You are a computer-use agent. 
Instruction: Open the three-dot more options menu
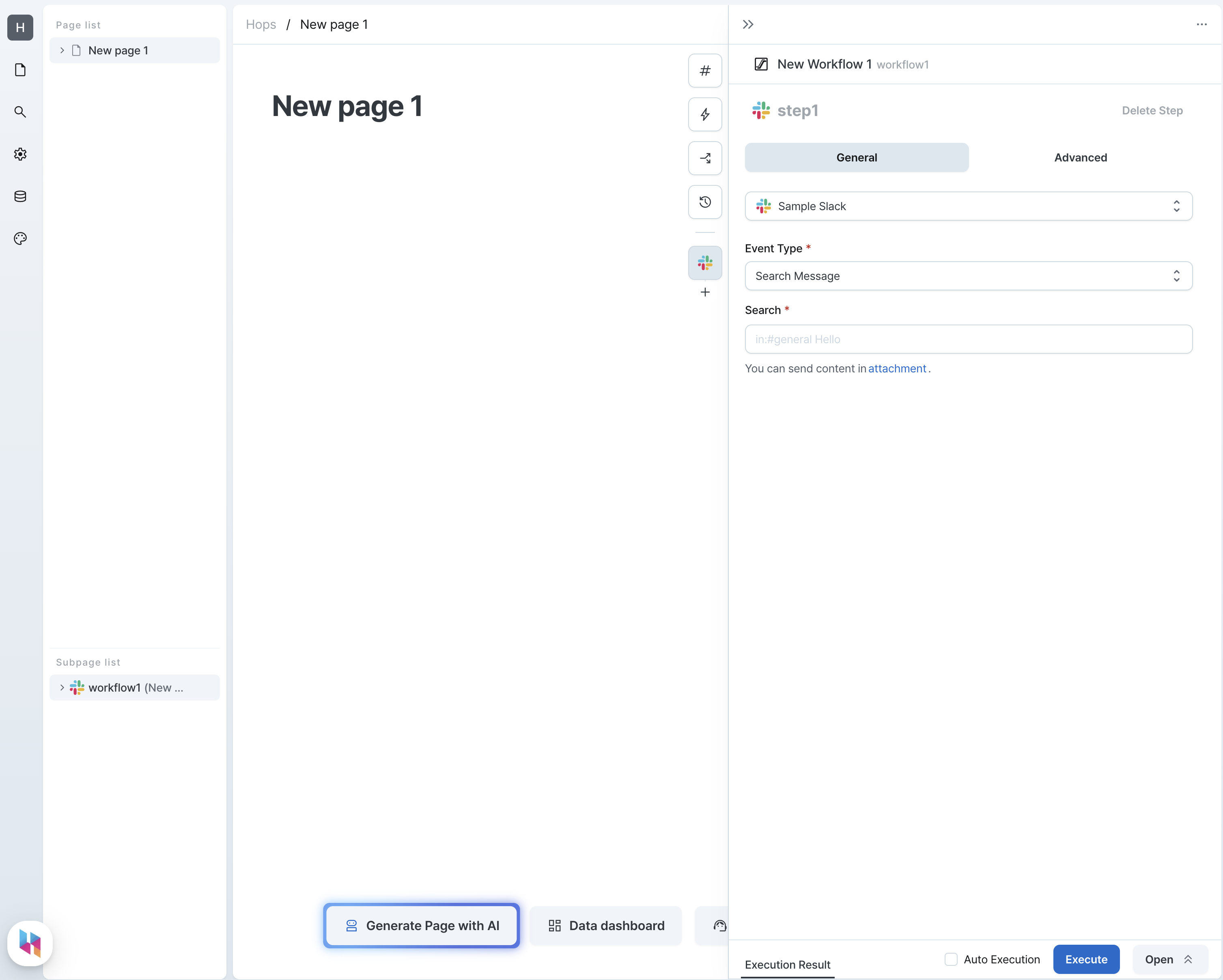pyautogui.click(x=1201, y=24)
